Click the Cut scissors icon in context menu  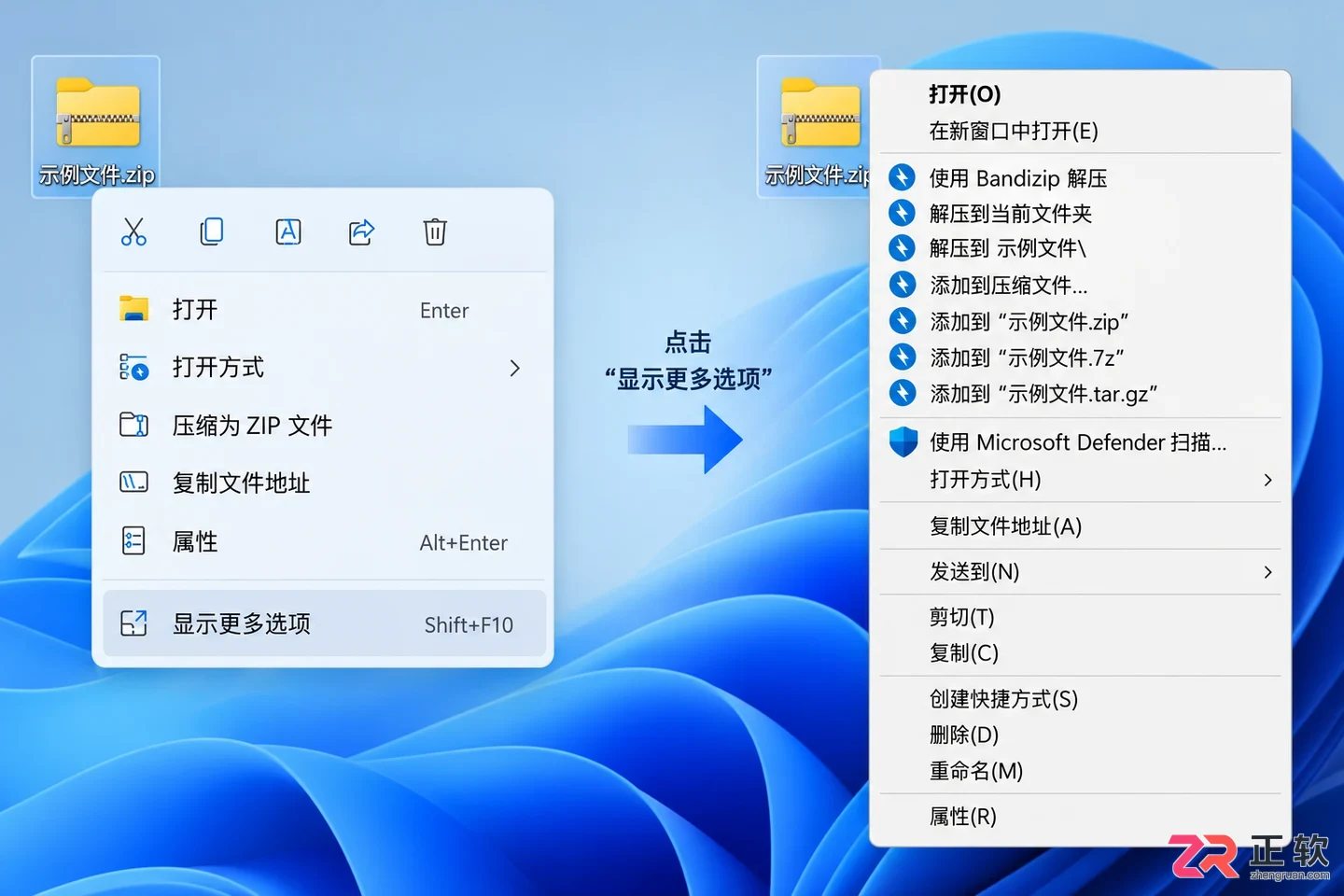(133, 231)
